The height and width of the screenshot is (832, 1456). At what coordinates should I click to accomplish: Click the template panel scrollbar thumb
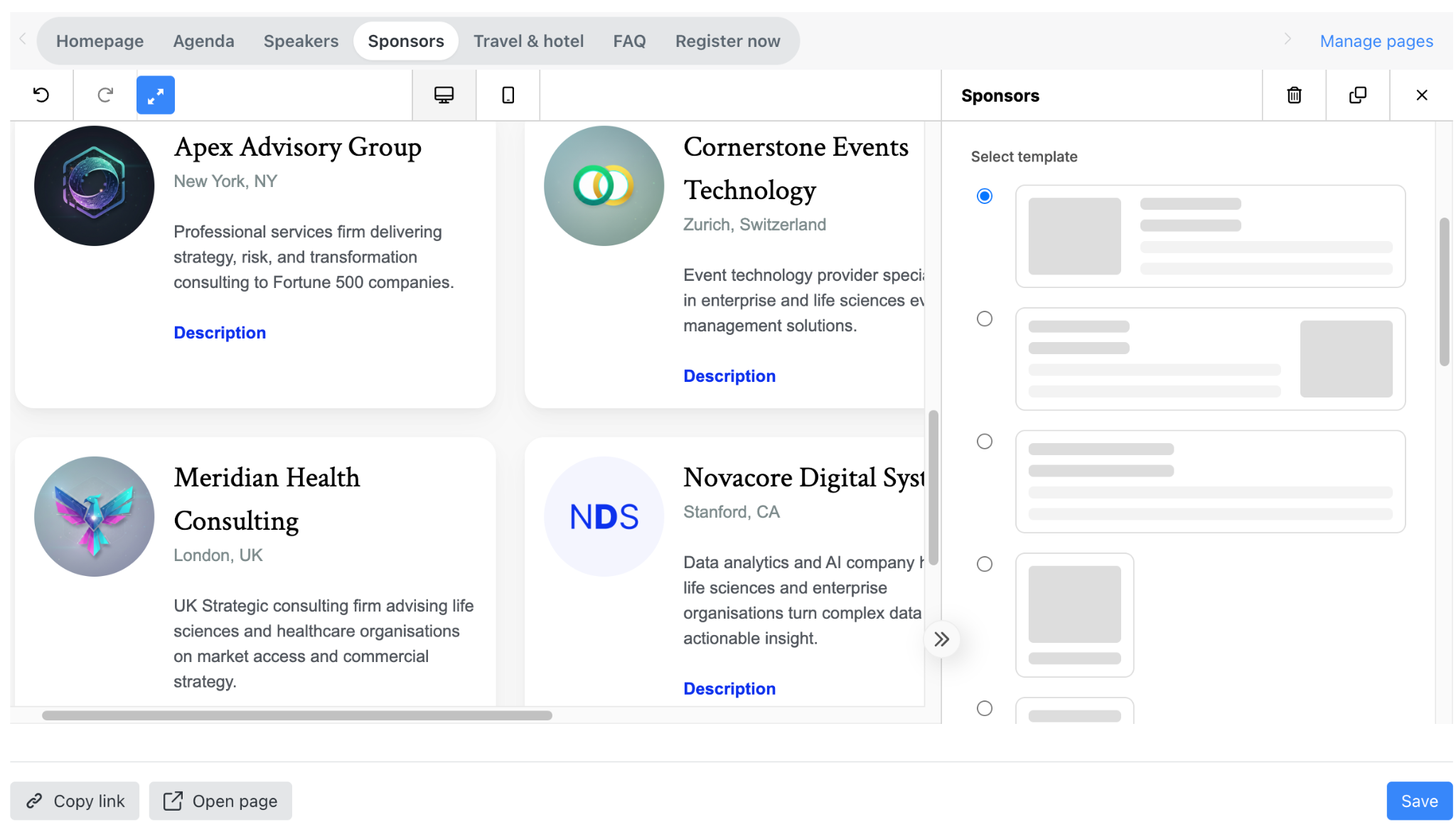[1444, 292]
